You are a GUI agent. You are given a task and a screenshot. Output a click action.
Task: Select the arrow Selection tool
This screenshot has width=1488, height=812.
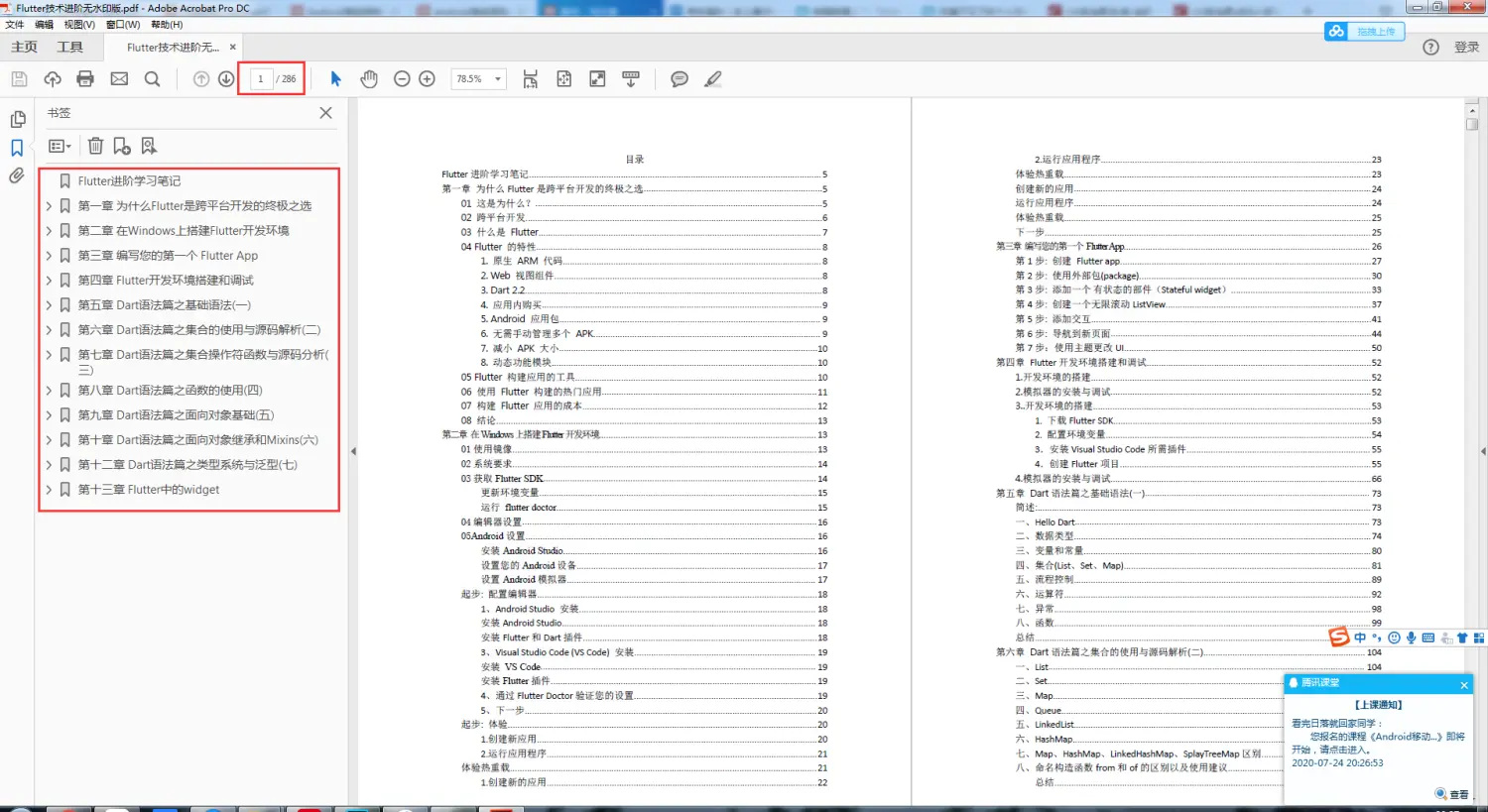335,79
